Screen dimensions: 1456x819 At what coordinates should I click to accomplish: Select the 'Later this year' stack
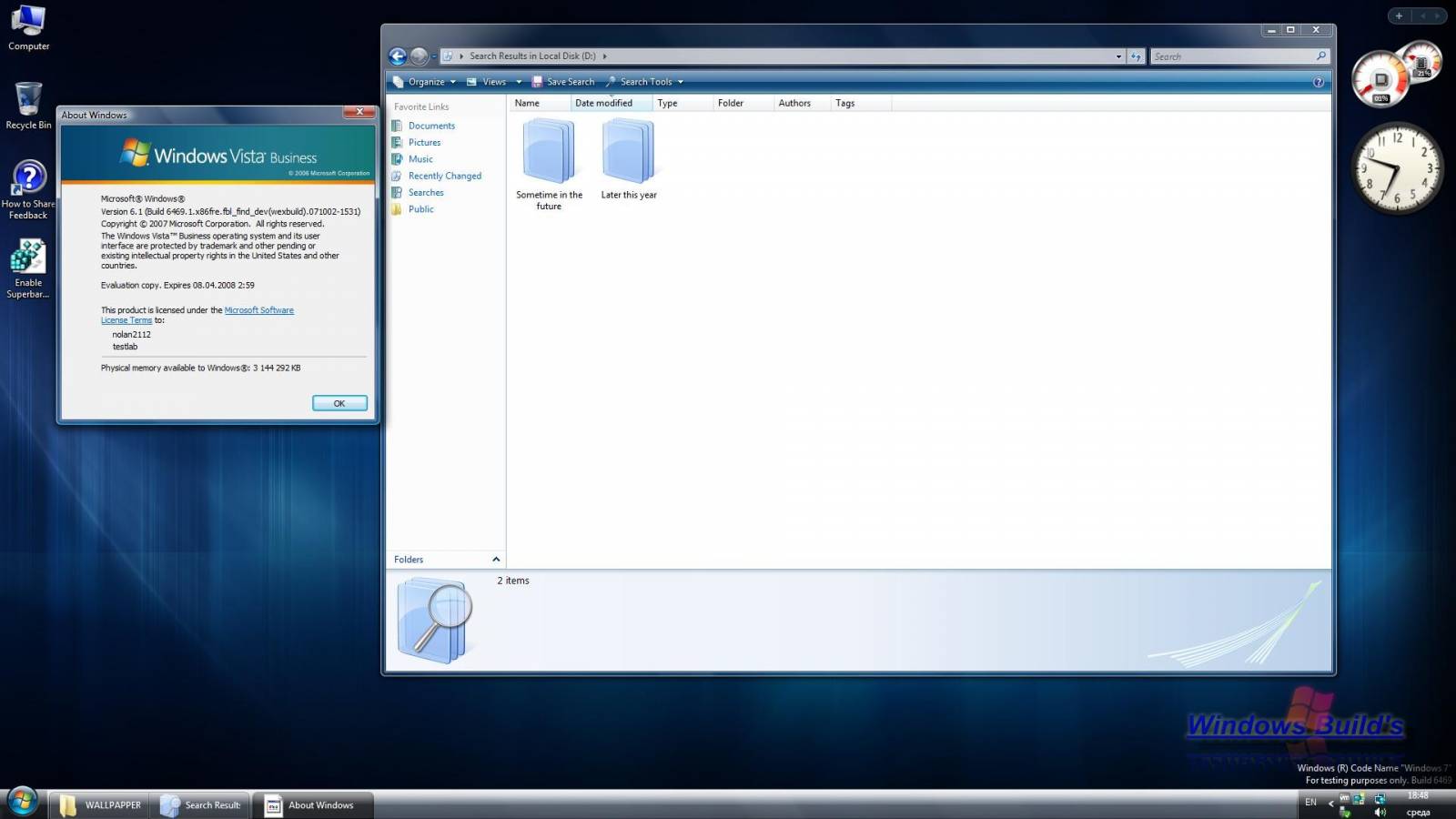tap(628, 158)
